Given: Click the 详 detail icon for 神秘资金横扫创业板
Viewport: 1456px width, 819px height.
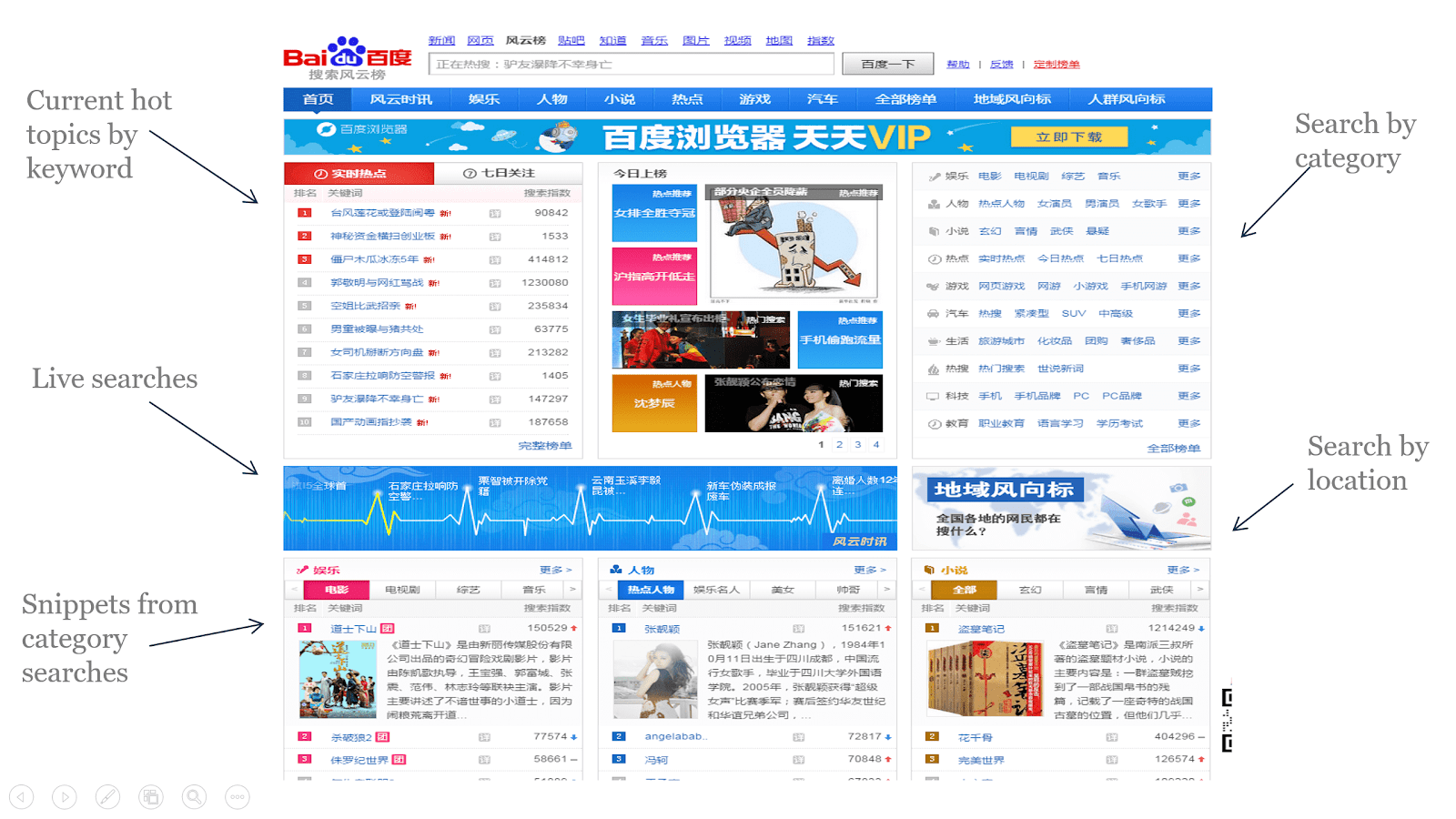Looking at the screenshot, I should pos(495,237).
